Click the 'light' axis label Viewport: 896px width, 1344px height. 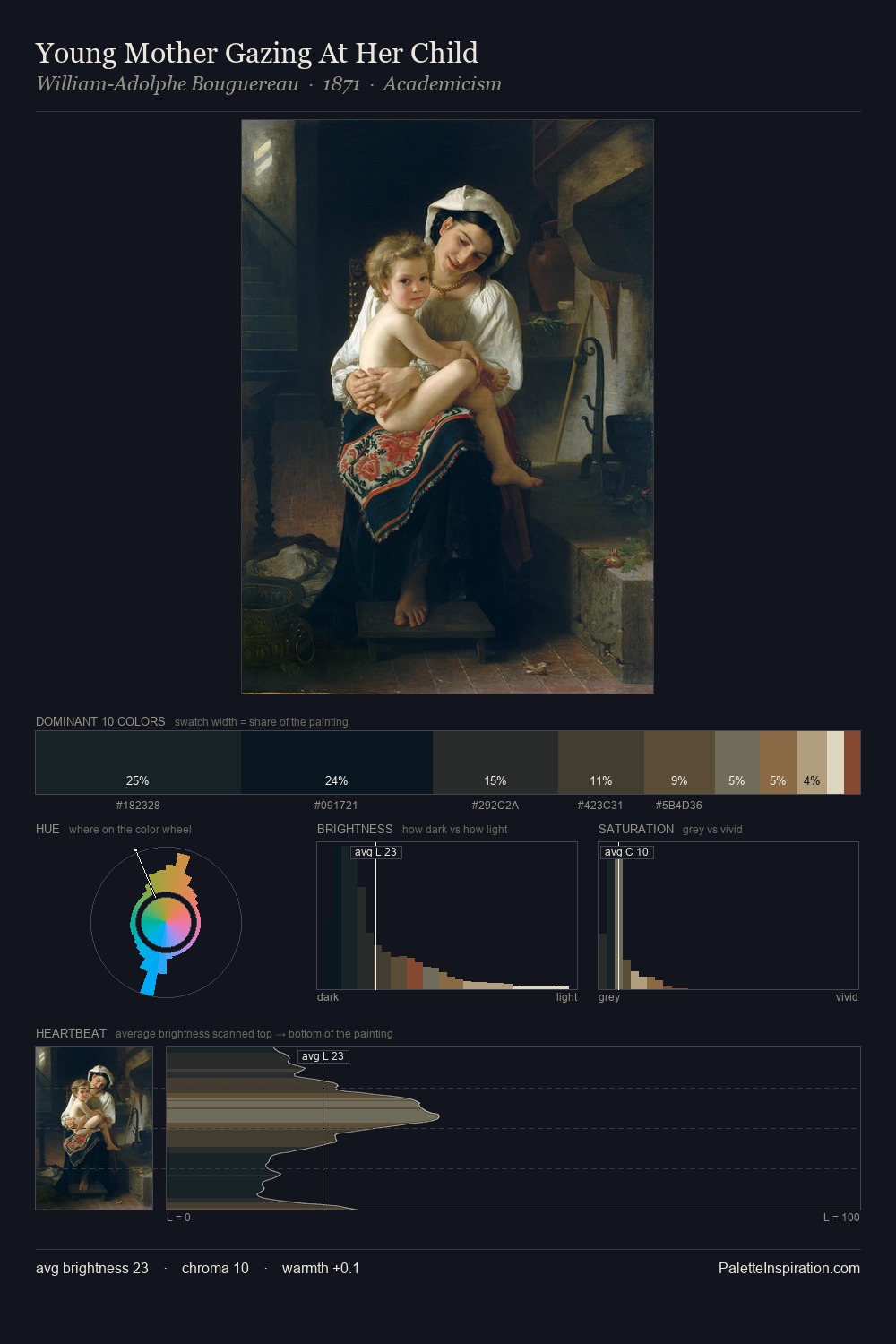coord(566,997)
